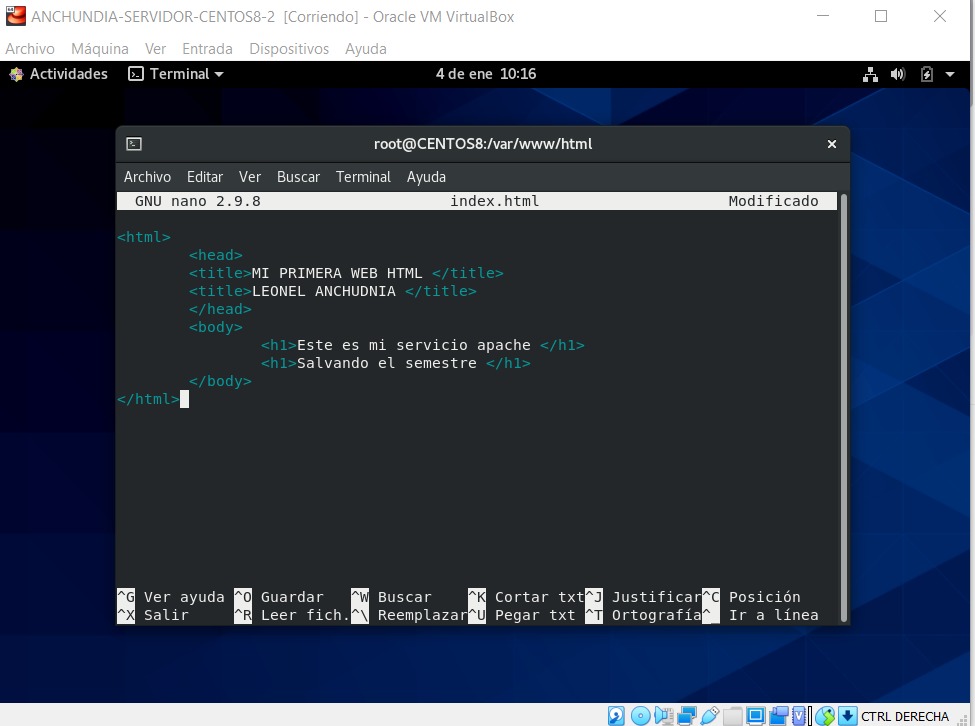The width and height of the screenshot is (975, 726).
Task: Click the '^U Pegar txt' shortcut hint
Action: tap(522, 615)
